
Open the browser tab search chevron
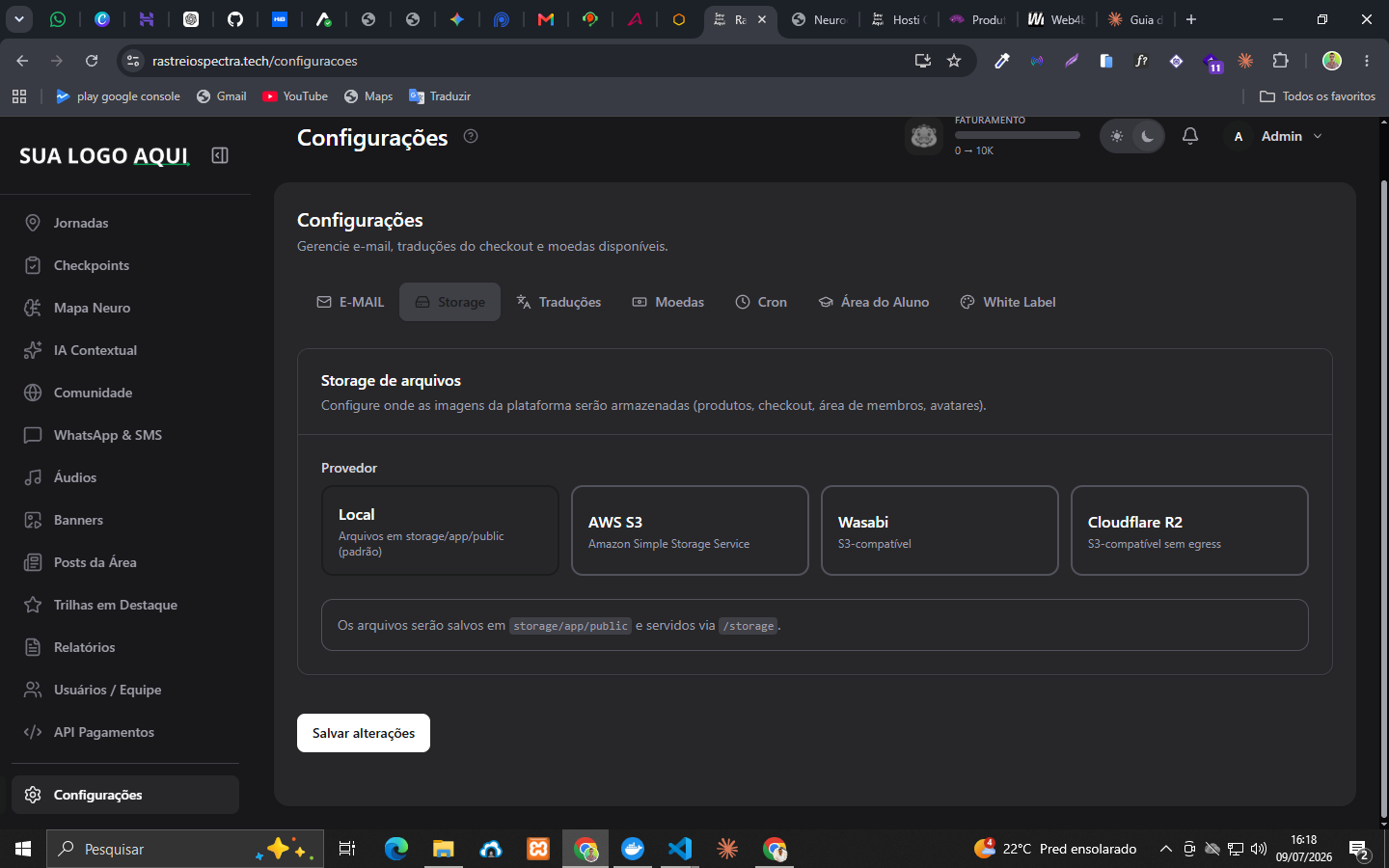pos(18,19)
